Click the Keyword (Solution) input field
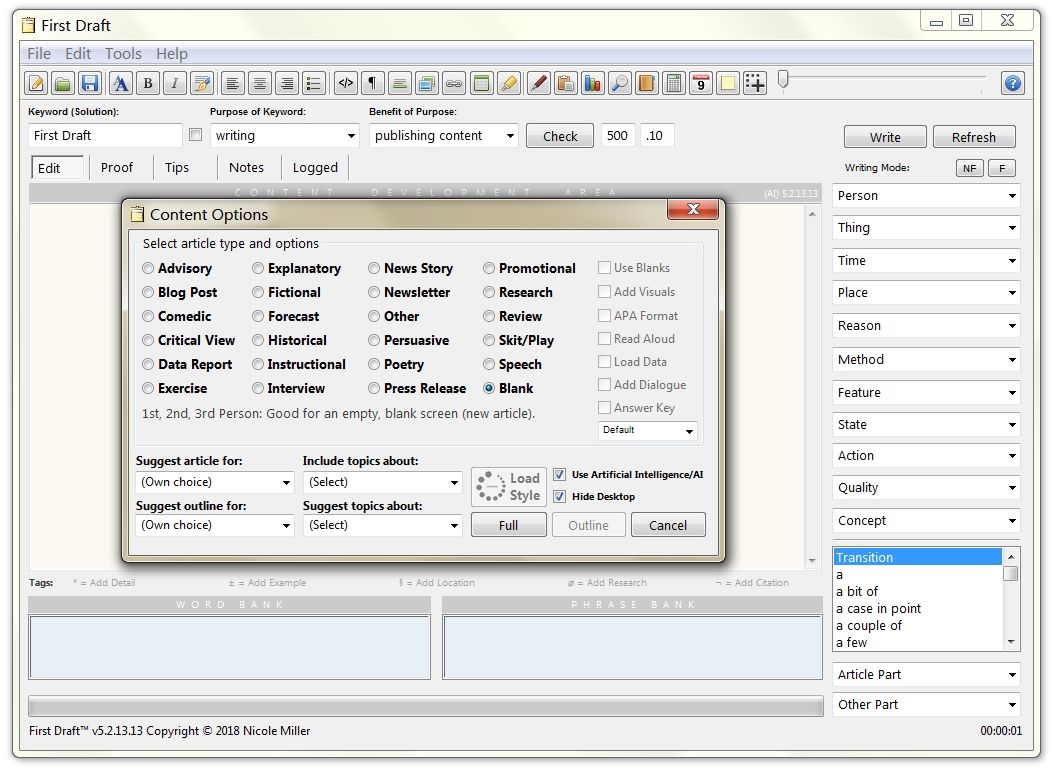 [x=105, y=136]
